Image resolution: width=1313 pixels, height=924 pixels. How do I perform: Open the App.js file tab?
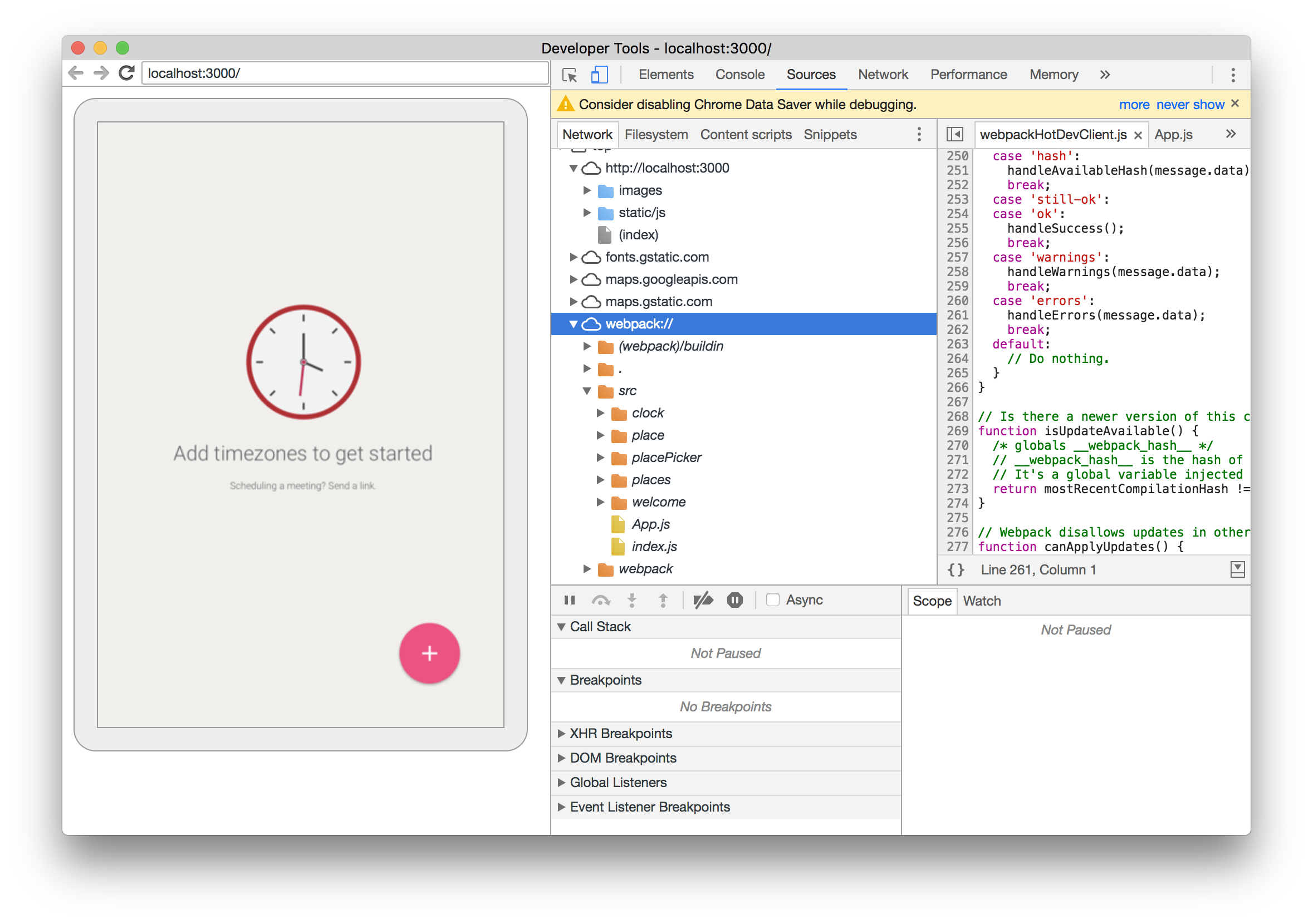1173,134
